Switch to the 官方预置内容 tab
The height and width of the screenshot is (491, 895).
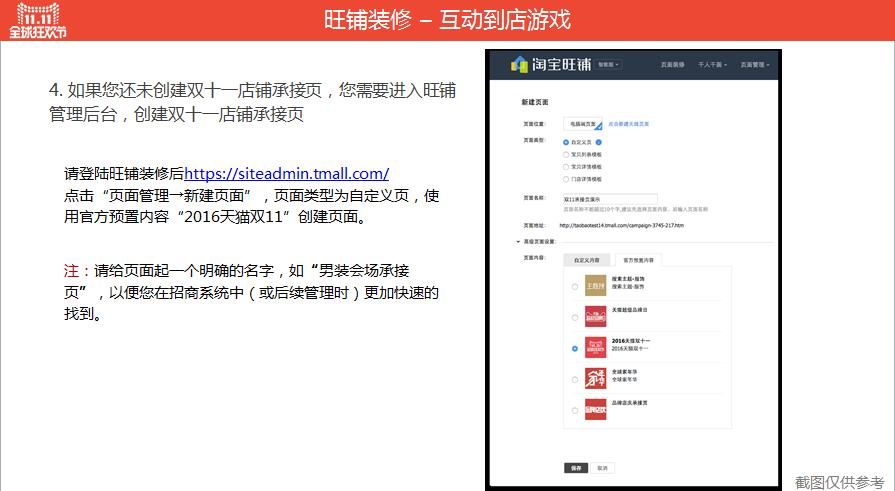click(638, 260)
